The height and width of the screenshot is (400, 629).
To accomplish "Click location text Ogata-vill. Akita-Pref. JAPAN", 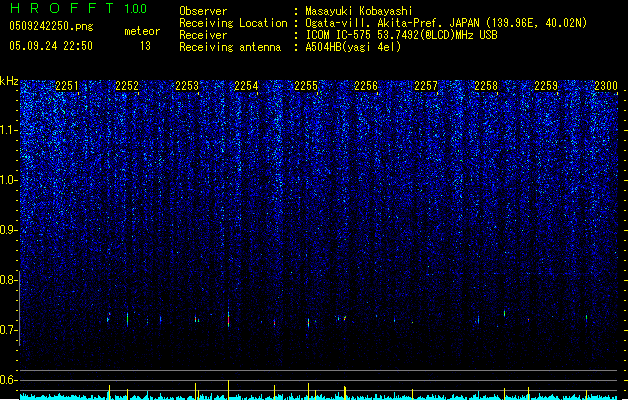I will pyautogui.click(x=392, y=23).
